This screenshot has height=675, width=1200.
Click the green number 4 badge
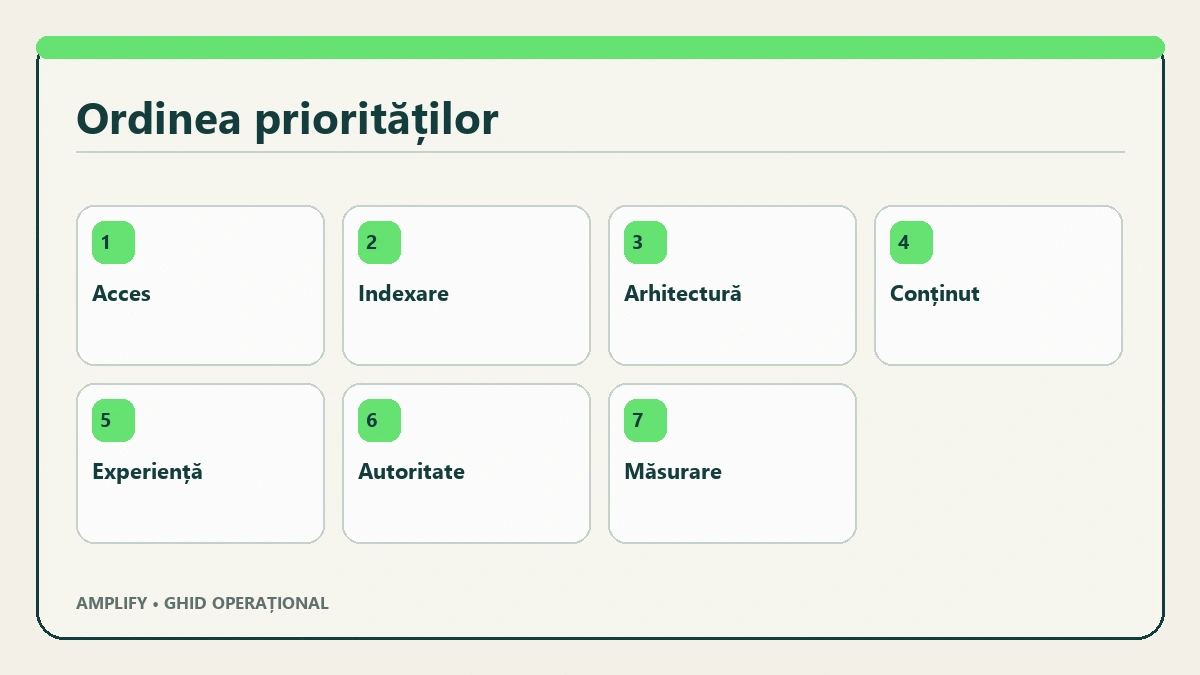(x=911, y=243)
